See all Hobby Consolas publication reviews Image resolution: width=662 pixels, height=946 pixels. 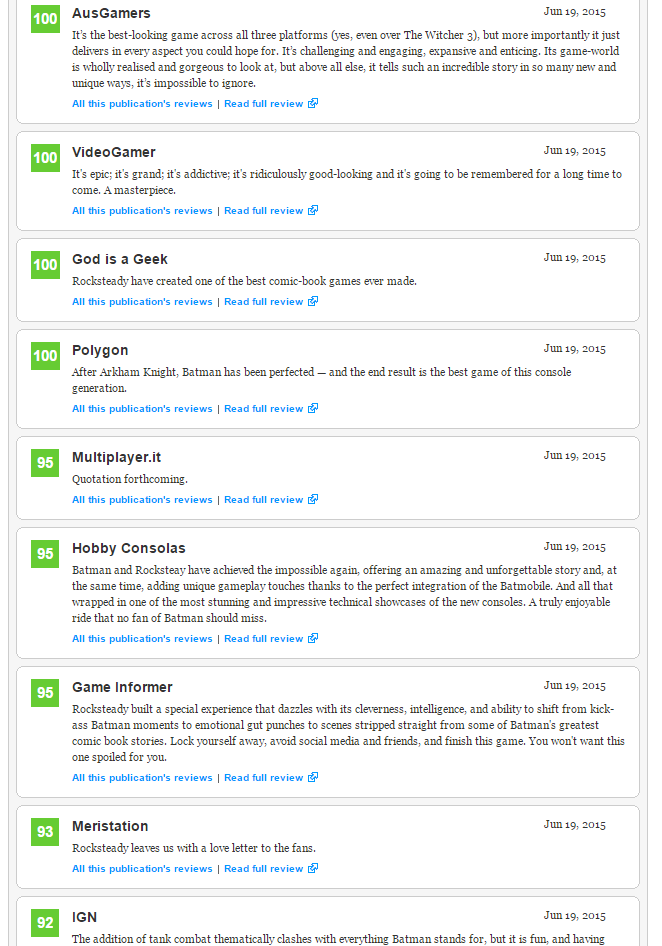(x=142, y=639)
